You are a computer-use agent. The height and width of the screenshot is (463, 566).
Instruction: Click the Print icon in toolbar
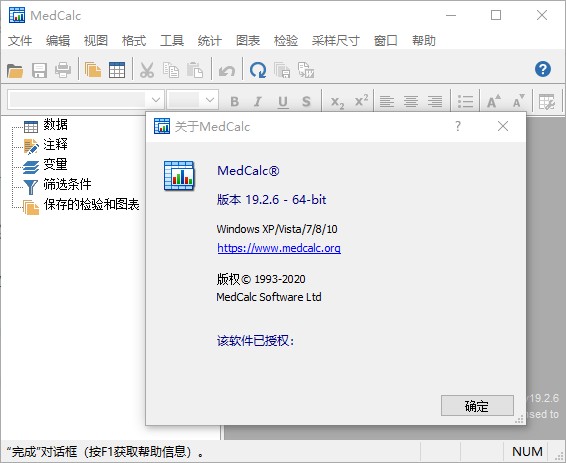tap(63, 70)
